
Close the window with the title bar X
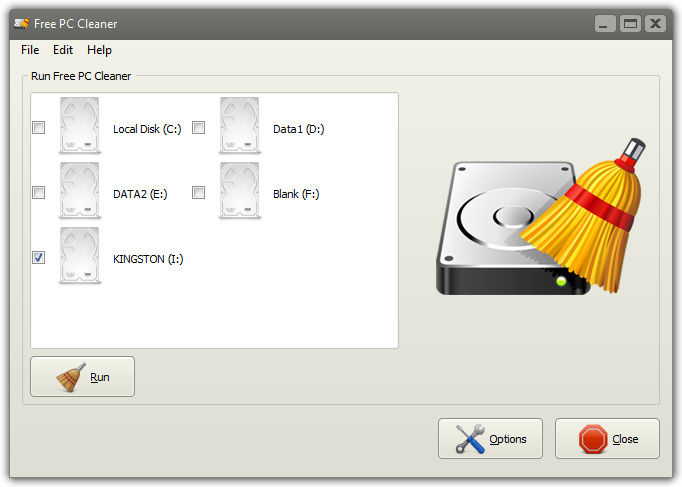(655, 23)
